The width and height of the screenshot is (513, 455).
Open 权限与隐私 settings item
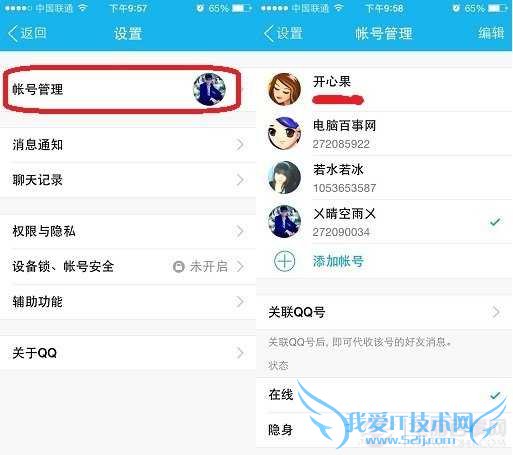click(x=128, y=231)
